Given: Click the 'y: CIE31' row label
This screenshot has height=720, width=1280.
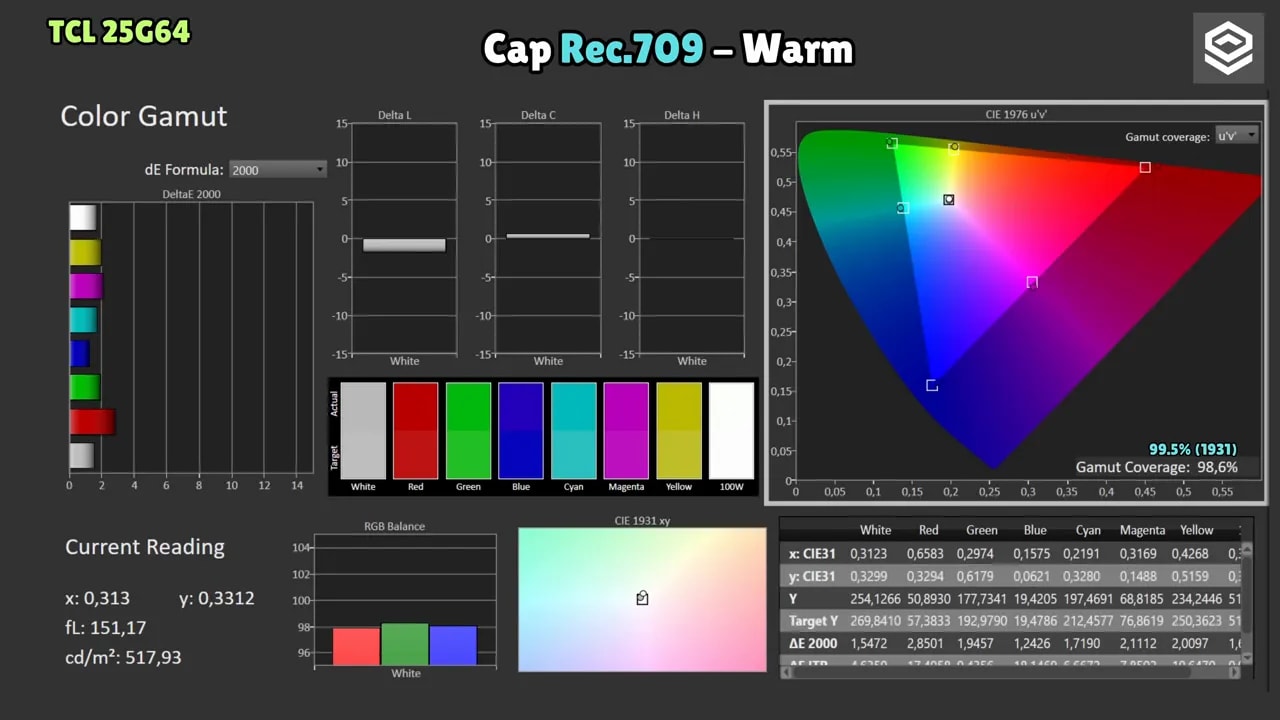Looking at the screenshot, I should click(x=812, y=576).
